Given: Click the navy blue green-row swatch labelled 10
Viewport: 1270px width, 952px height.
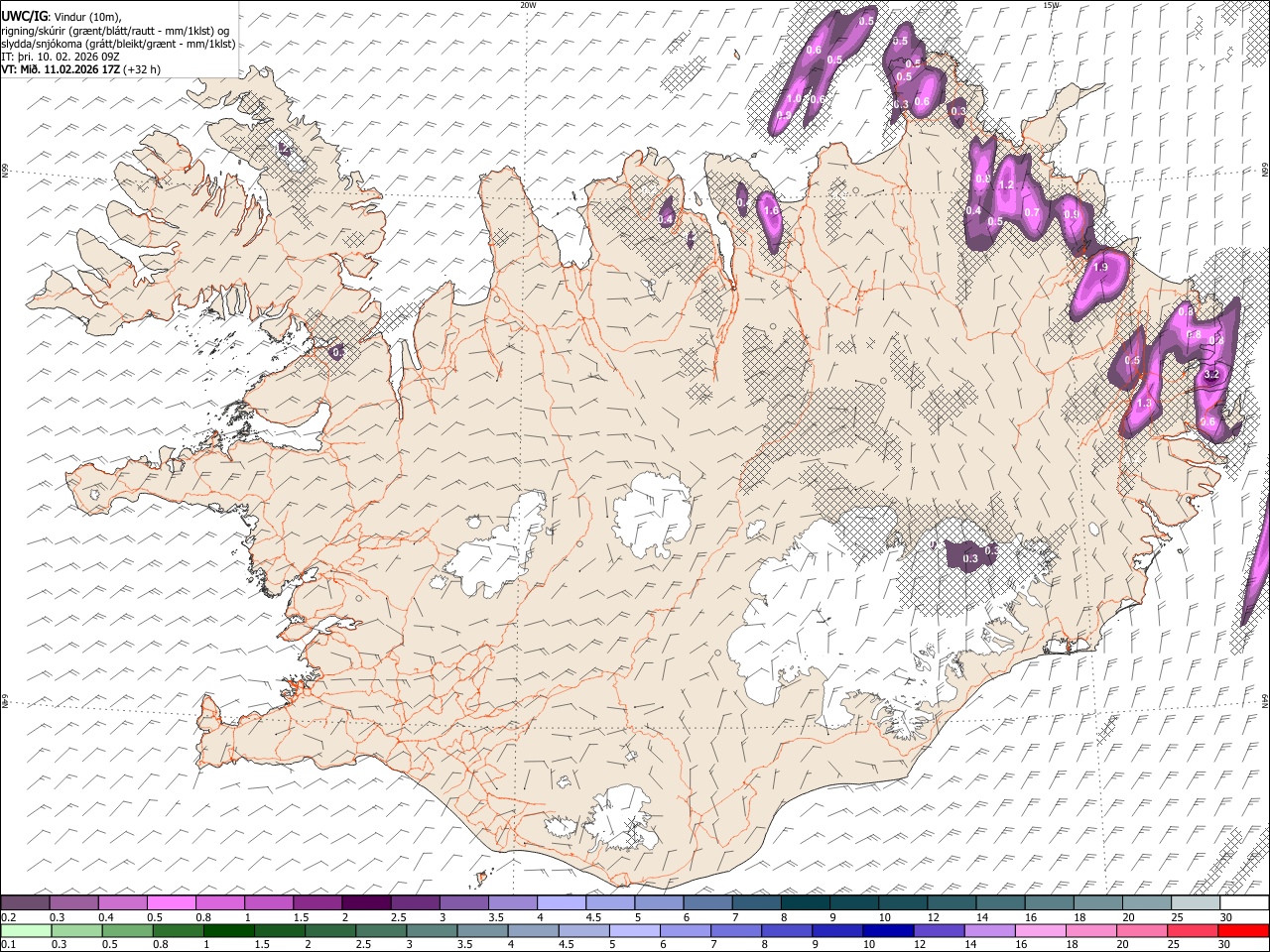Looking at the screenshot, I should coord(888,930).
